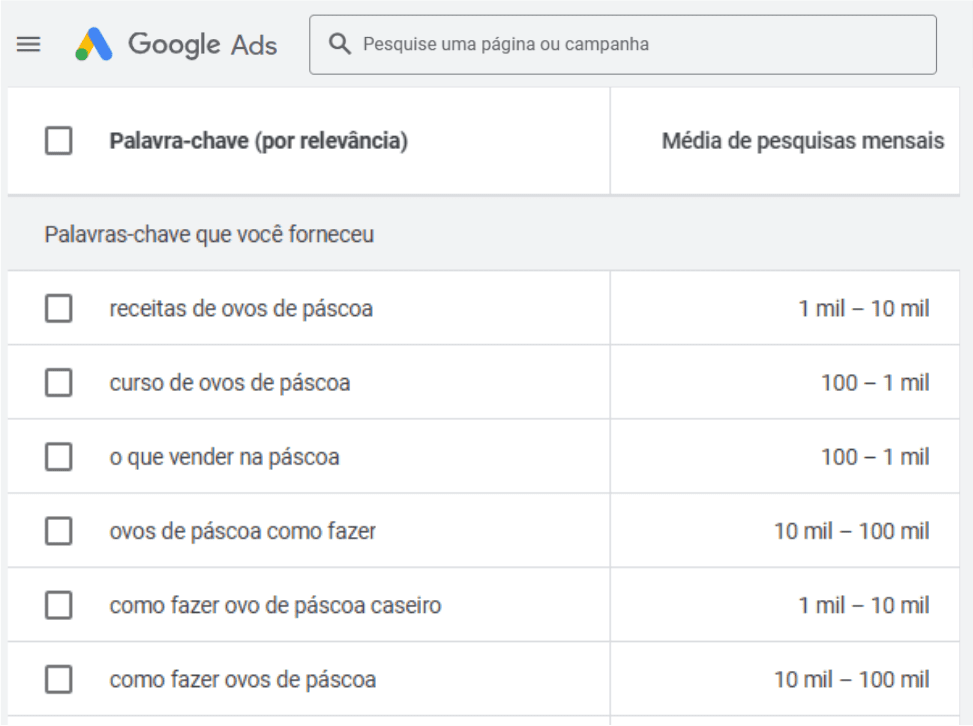Screen dimensions: 973x726
Task: Click the '1 mil – 10 mil' value for receitas
Action: (x=863, y=308)
